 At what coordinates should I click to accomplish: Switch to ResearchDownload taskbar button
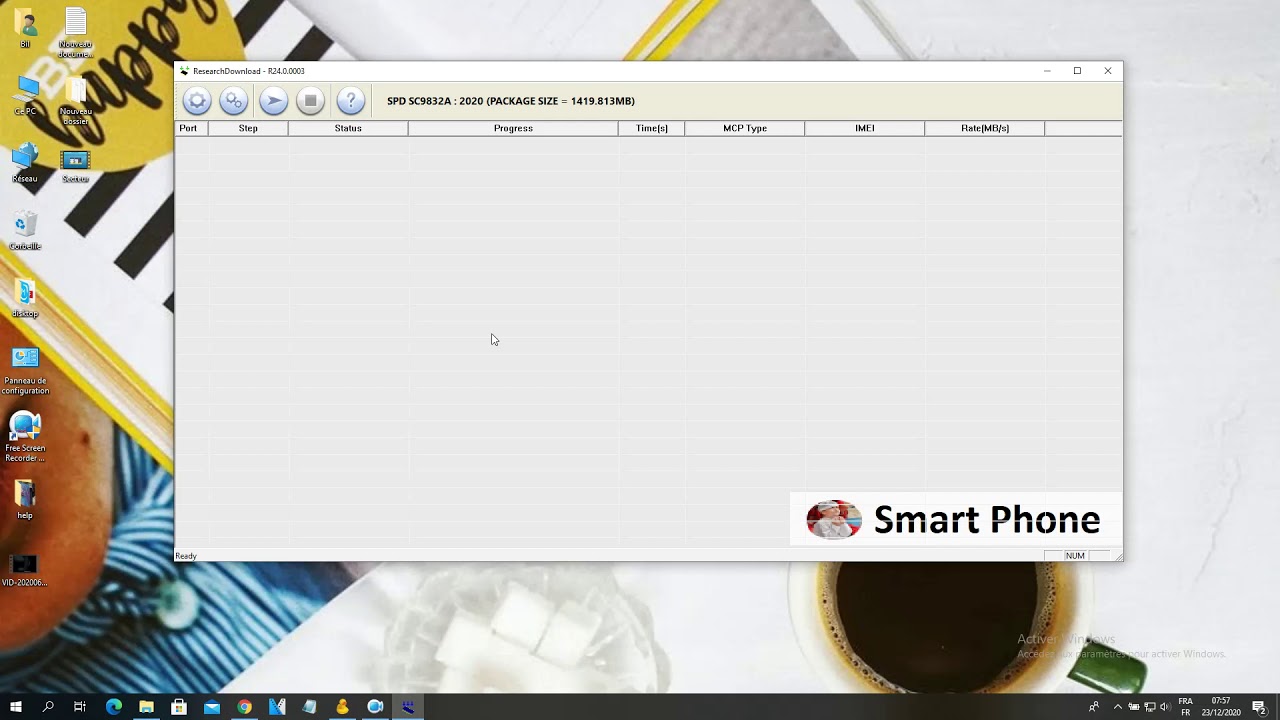click(408, 707)
